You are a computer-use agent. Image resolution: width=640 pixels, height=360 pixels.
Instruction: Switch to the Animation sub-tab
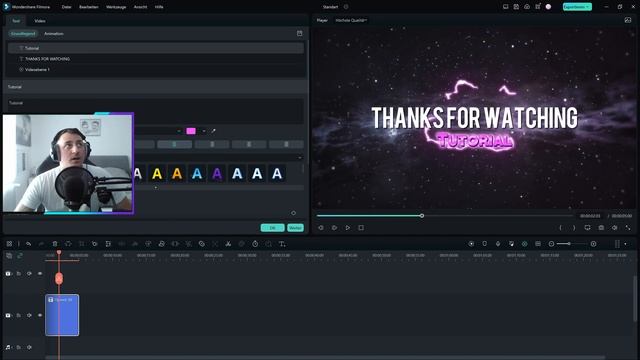click(x=54, y=34)
